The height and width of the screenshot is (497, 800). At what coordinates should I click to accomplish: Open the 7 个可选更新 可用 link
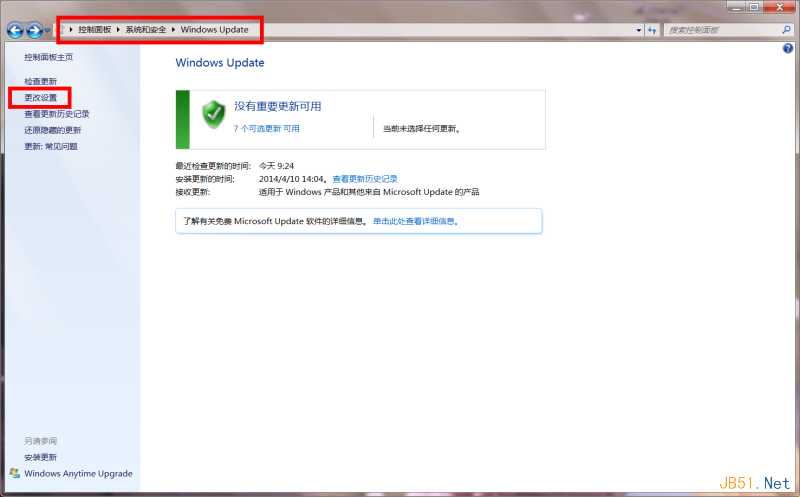coord(266,129)
